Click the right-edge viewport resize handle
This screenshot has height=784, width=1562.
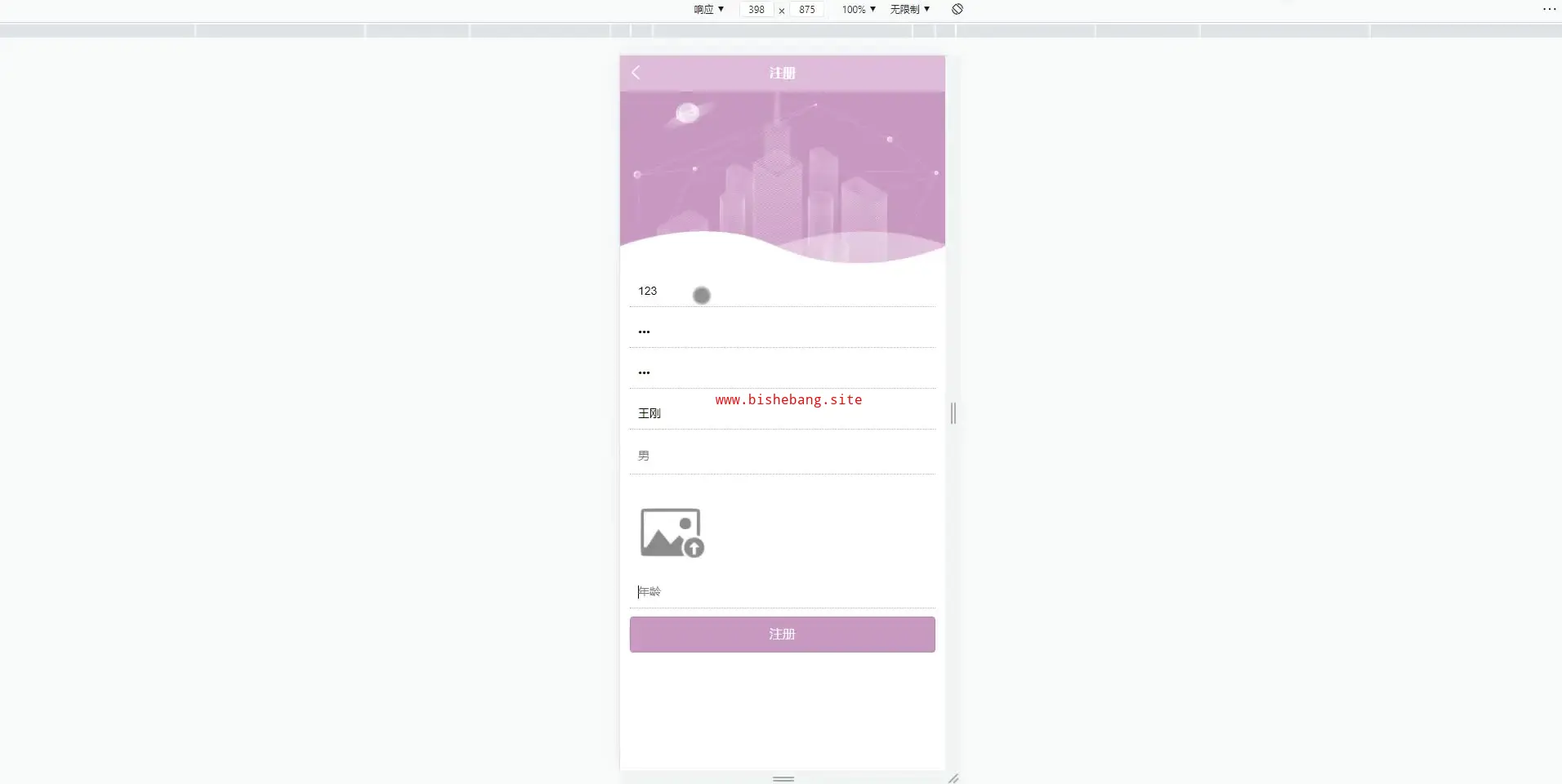point(953,413)
